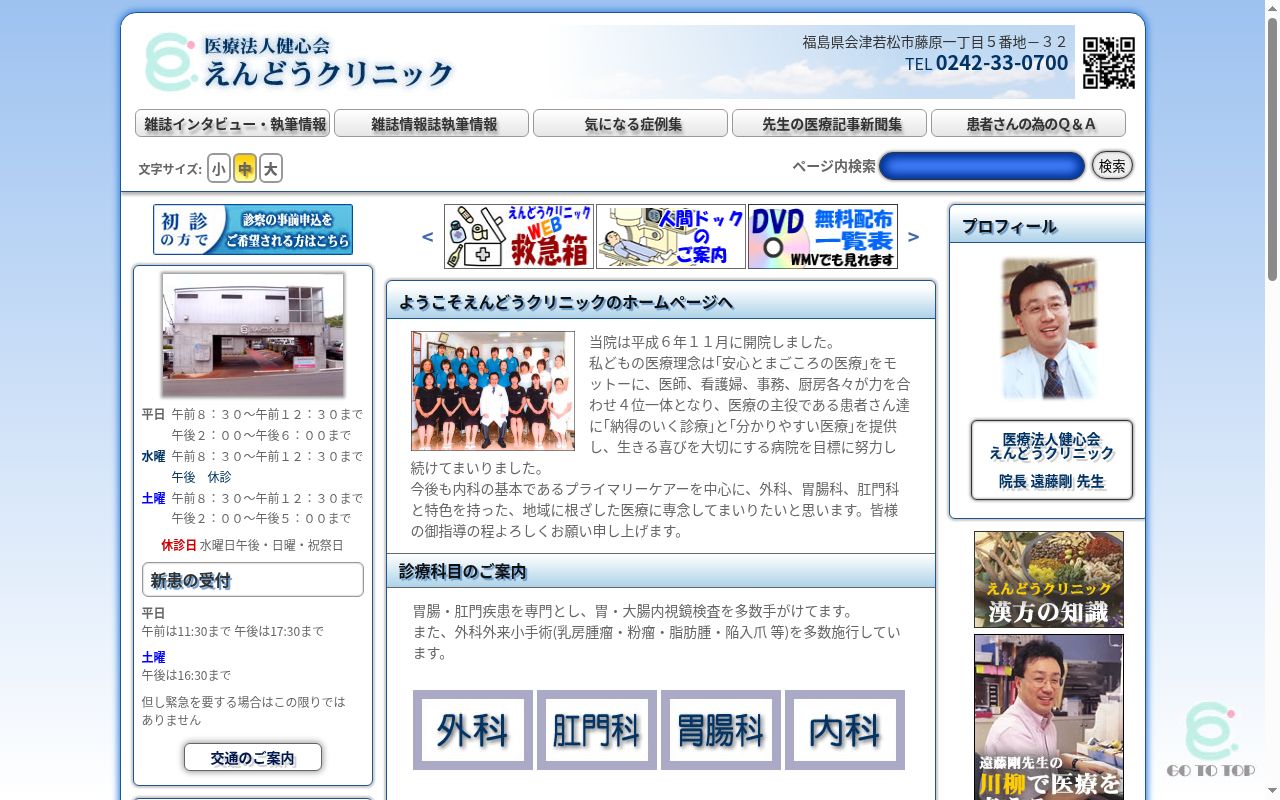Viewport: 1280px width, 800px height.
Task: Click the プロフィール panel heading
Action: pos(1047,224)
